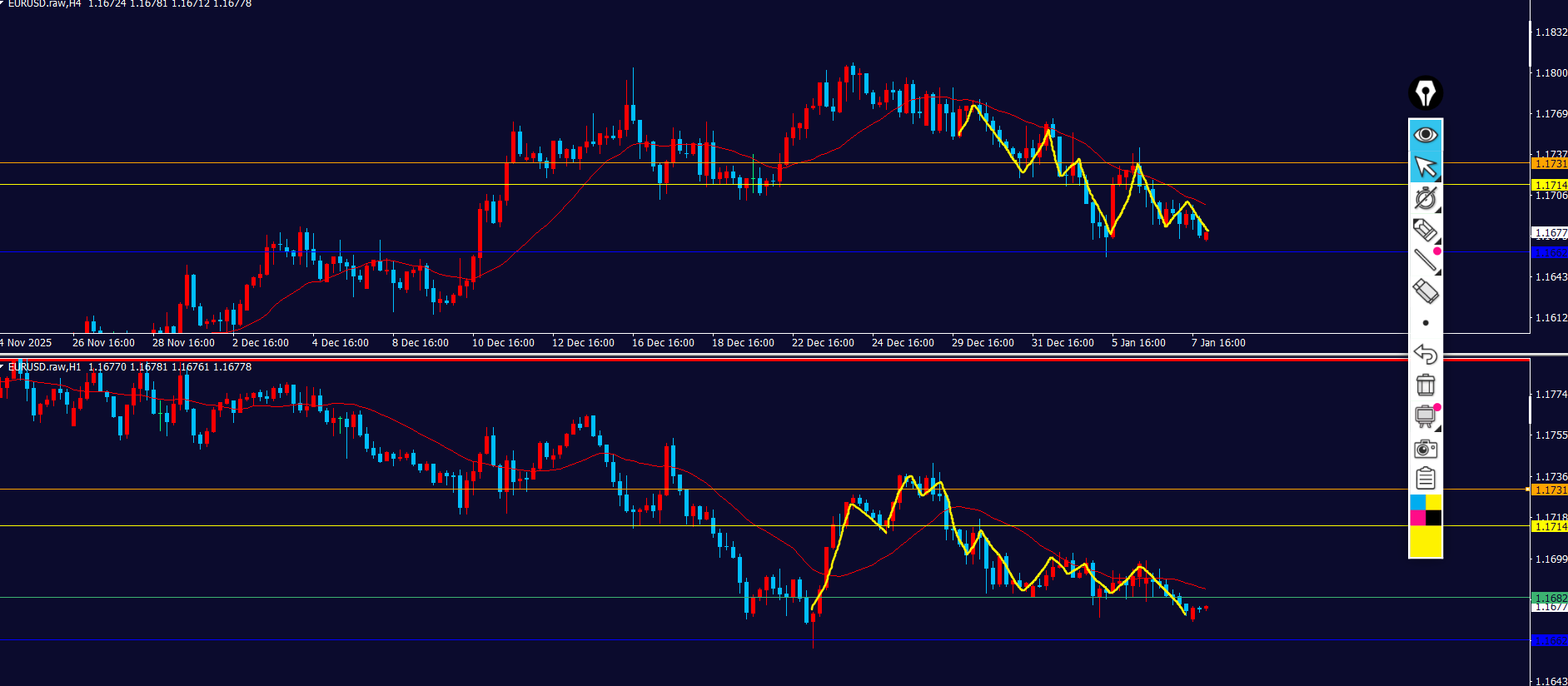
Task: Select the highlighter marker tool
Action: coord(1425,229)
